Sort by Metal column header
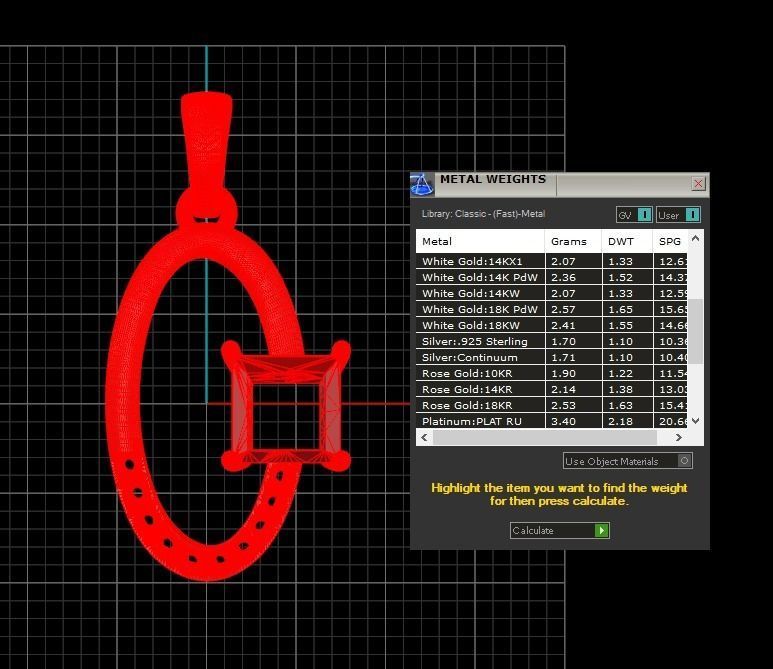This screenshot has width=773, height=669. 480,242
